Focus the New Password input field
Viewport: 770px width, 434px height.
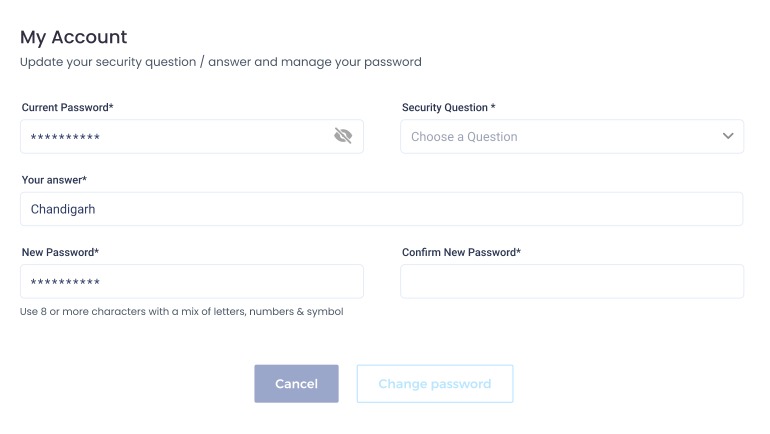click(192, 281)
